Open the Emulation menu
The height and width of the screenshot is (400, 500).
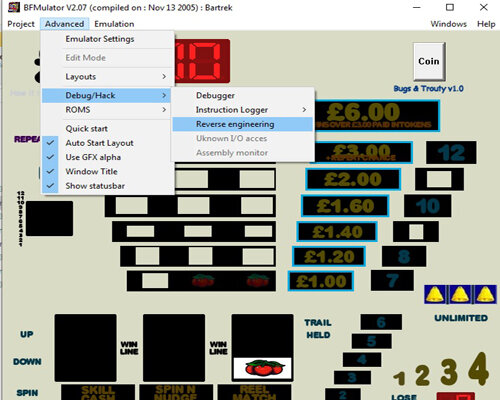coord(114,24)
